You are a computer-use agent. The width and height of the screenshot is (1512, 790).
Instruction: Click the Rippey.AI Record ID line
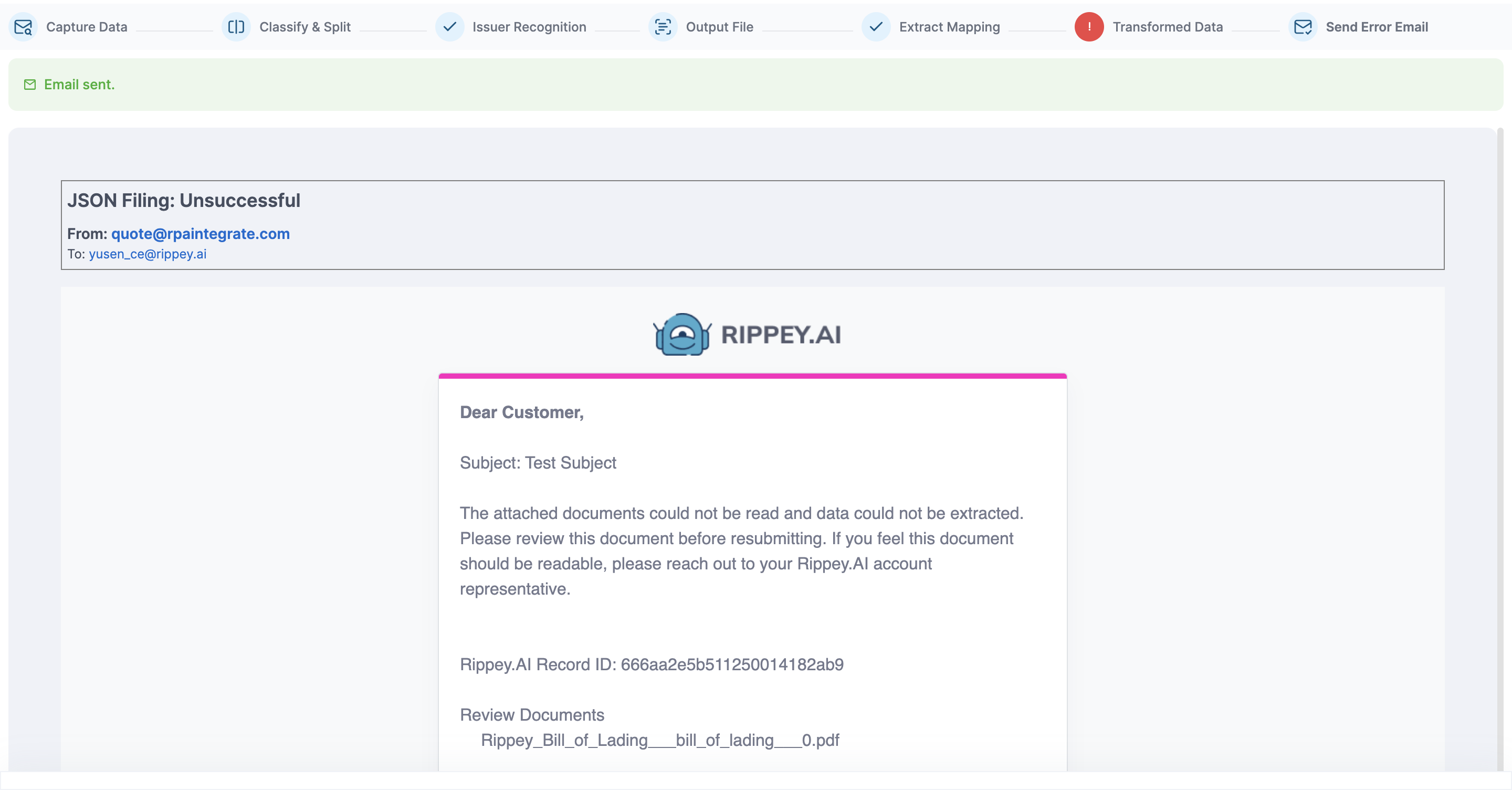click(x=652, y=664)
